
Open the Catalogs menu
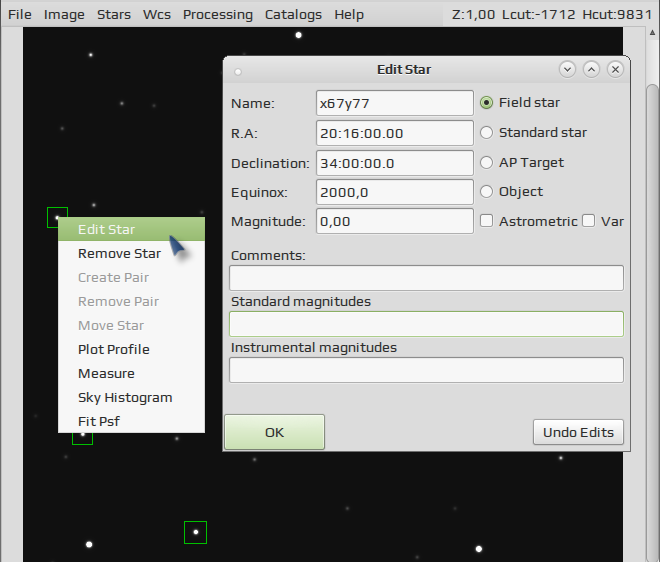click(x=293, y=14)
